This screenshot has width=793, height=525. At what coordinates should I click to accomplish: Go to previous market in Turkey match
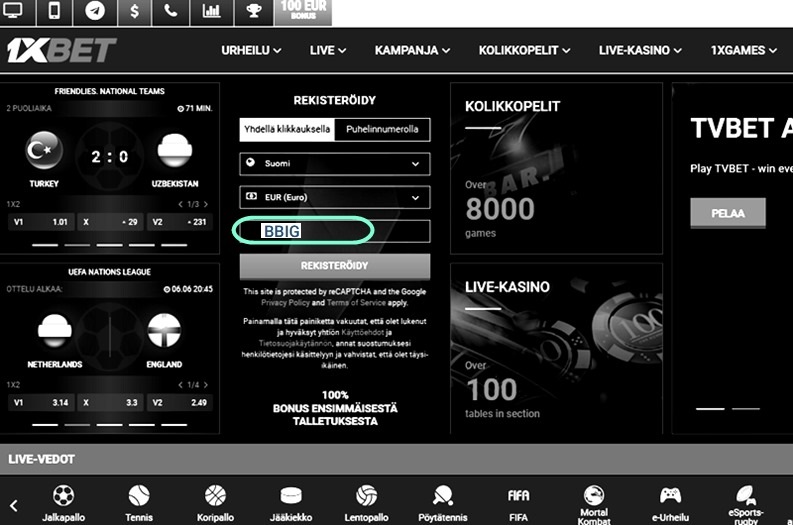click(181, 204)
